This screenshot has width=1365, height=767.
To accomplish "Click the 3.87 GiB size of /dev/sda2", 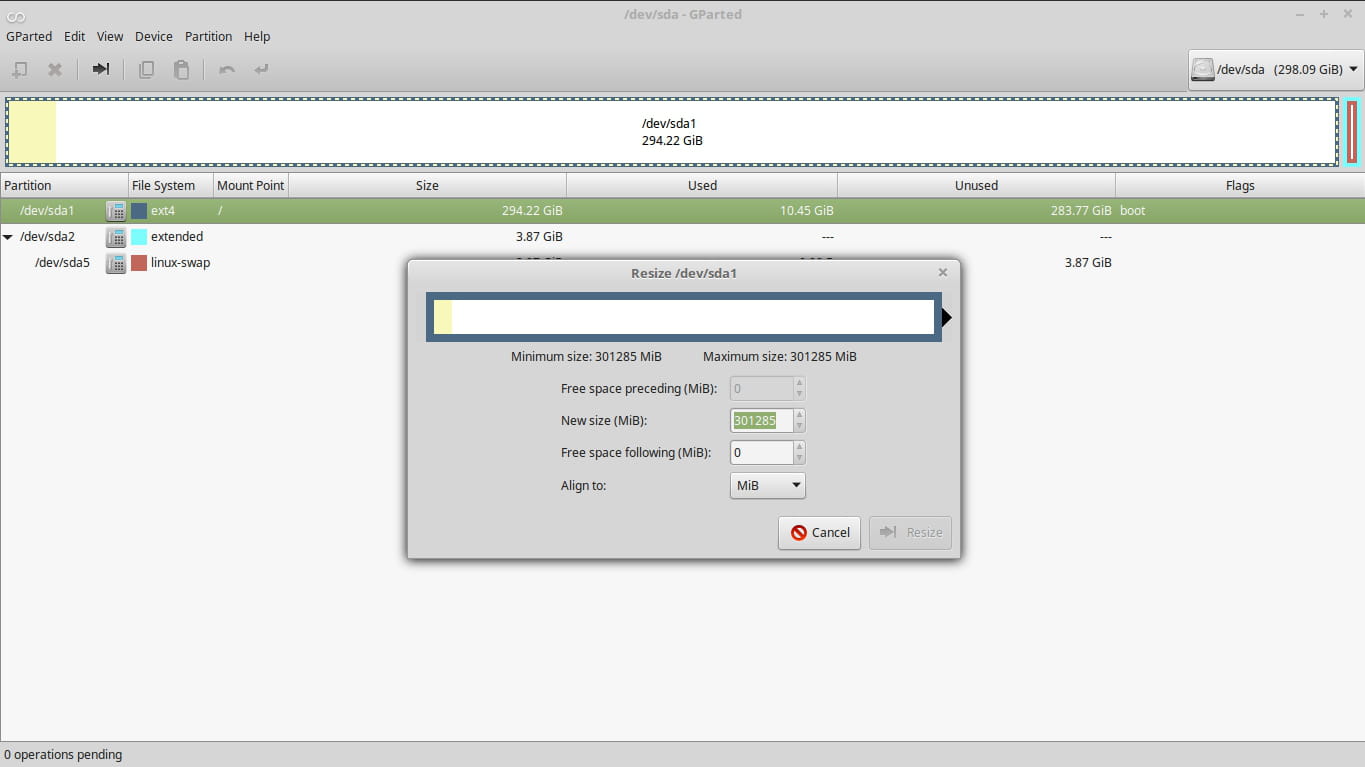I will point(539,237).
